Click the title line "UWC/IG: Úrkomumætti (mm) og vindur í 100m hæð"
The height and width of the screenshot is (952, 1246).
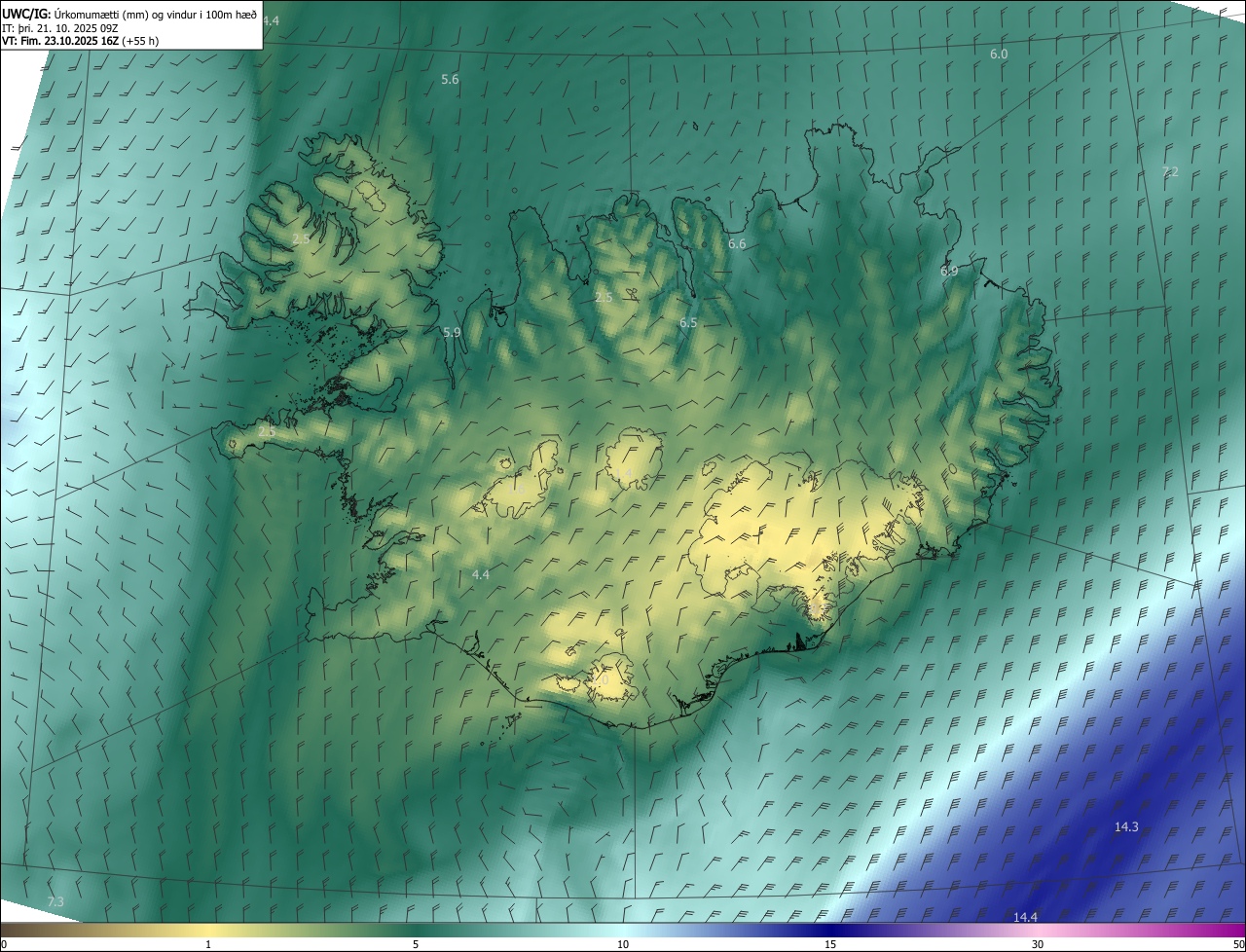click(129, 14)
